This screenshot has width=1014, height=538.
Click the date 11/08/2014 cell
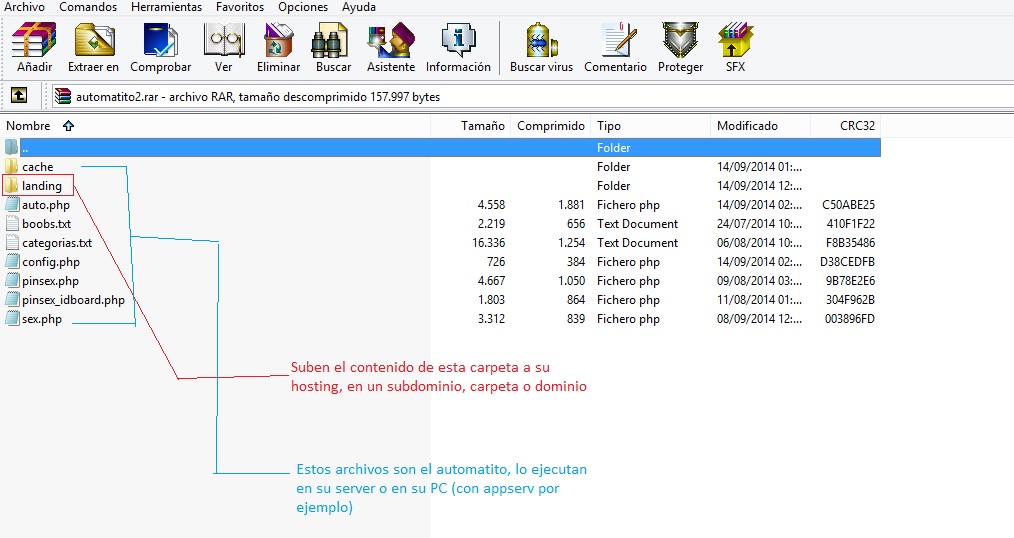click(759, 300)
